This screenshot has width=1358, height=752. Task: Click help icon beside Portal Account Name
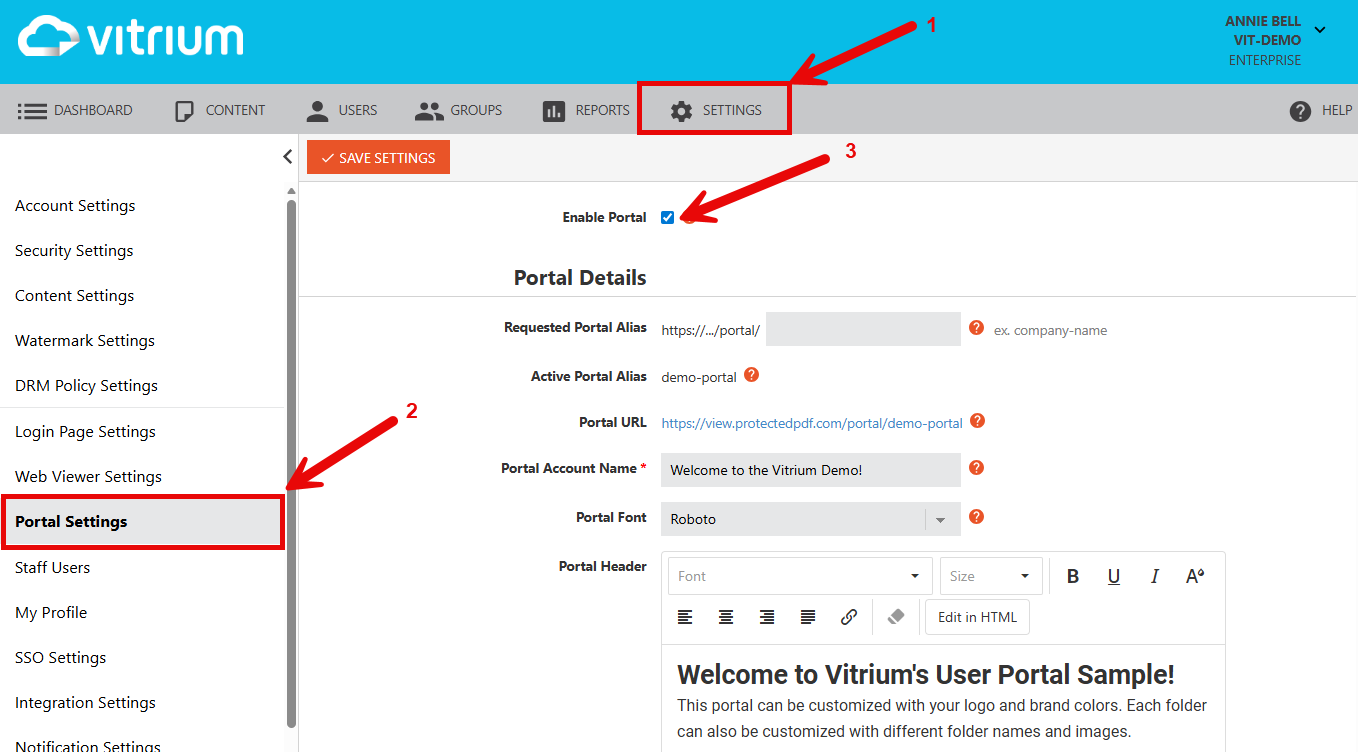click(977, 467)
